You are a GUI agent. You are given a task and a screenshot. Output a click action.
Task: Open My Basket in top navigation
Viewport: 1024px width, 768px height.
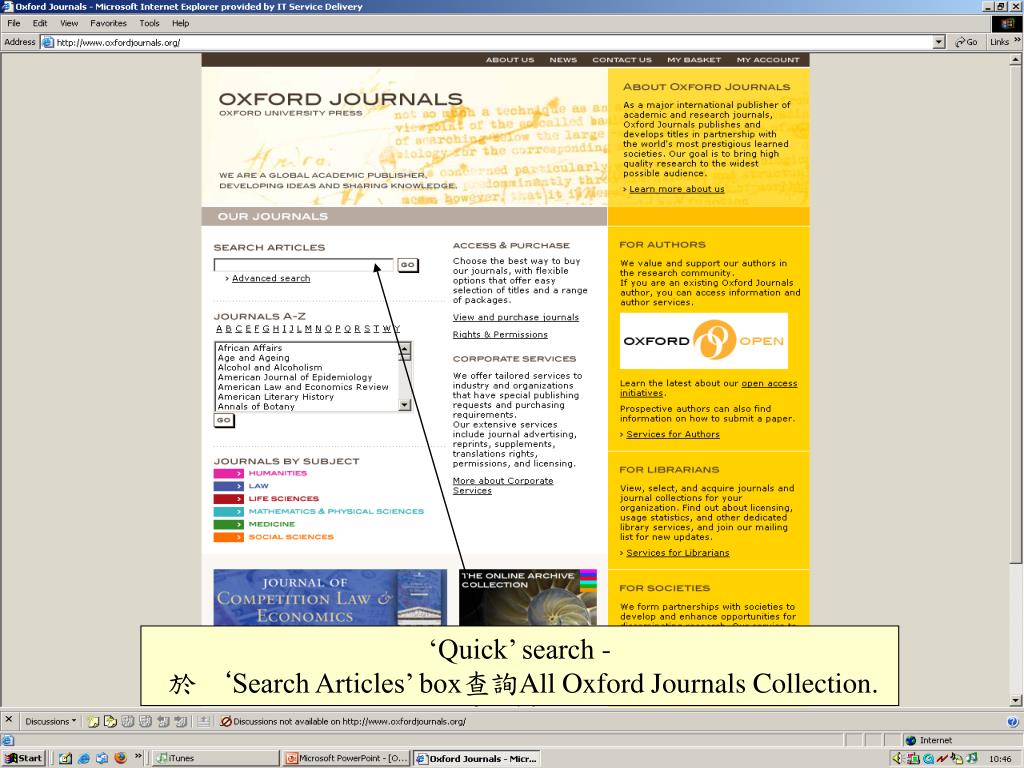coord(694,59)
